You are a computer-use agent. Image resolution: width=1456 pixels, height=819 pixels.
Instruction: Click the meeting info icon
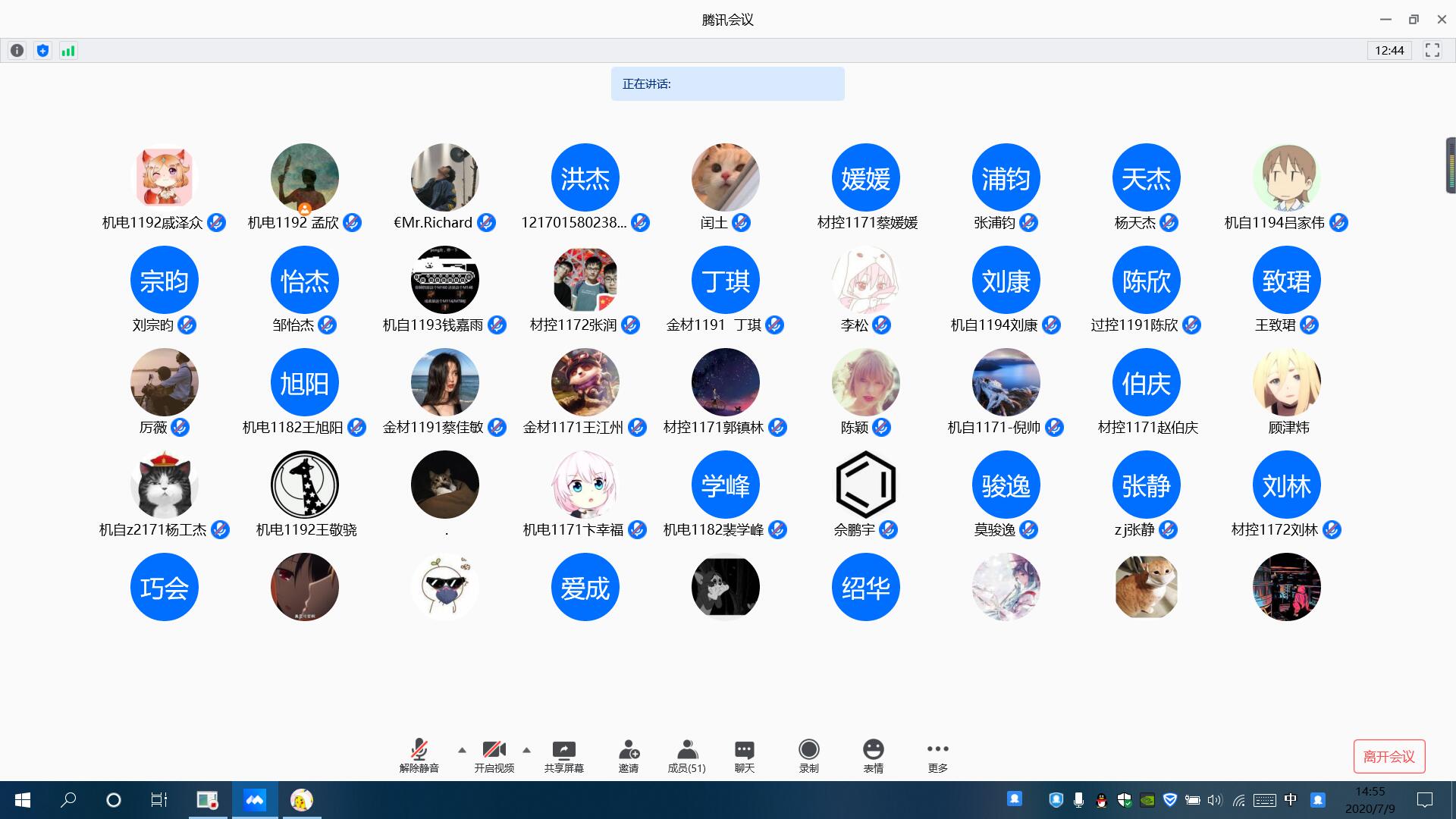[x=17, y=51]
